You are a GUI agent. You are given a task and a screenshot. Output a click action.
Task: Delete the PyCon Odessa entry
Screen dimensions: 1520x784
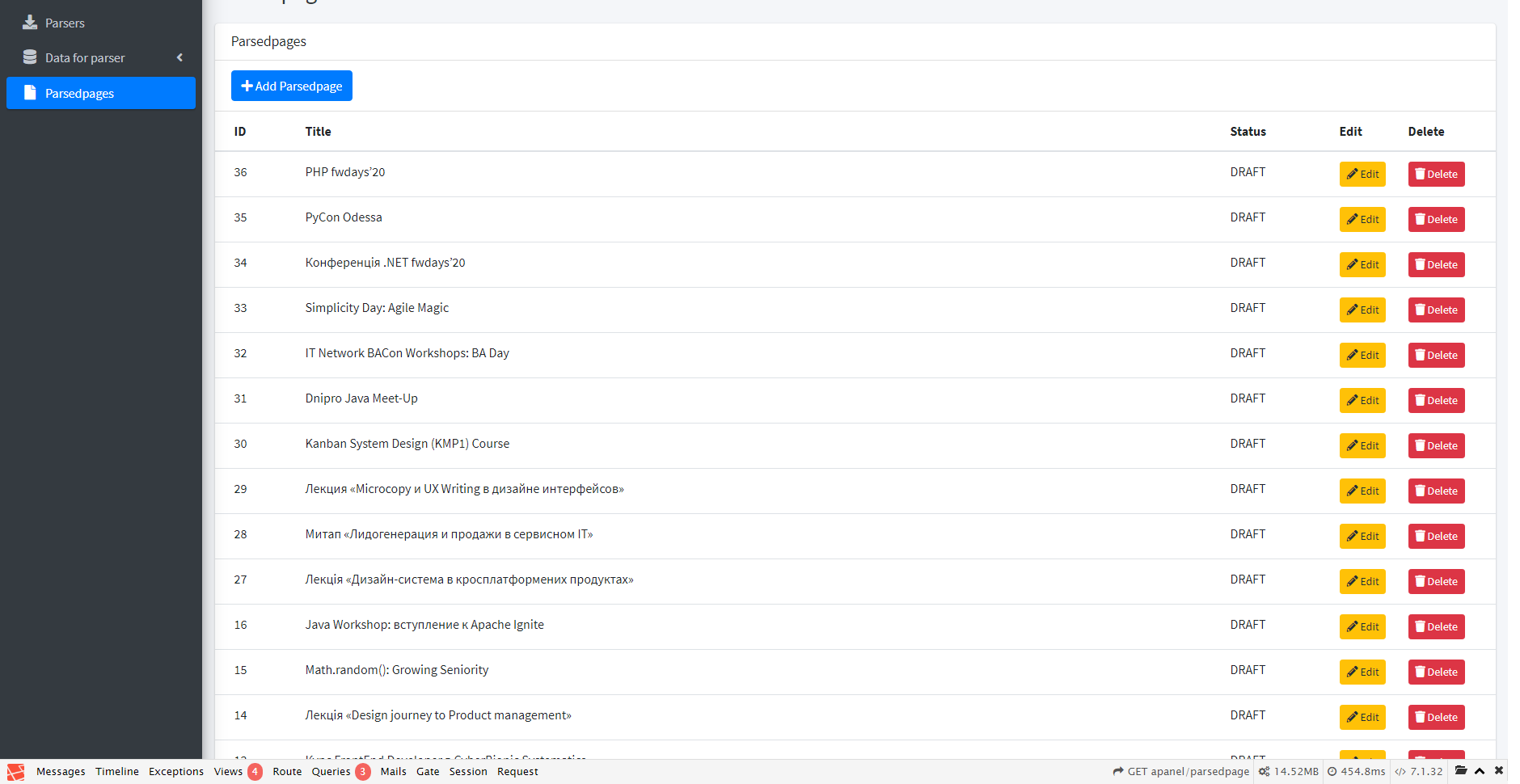(x=1436, y=220)
